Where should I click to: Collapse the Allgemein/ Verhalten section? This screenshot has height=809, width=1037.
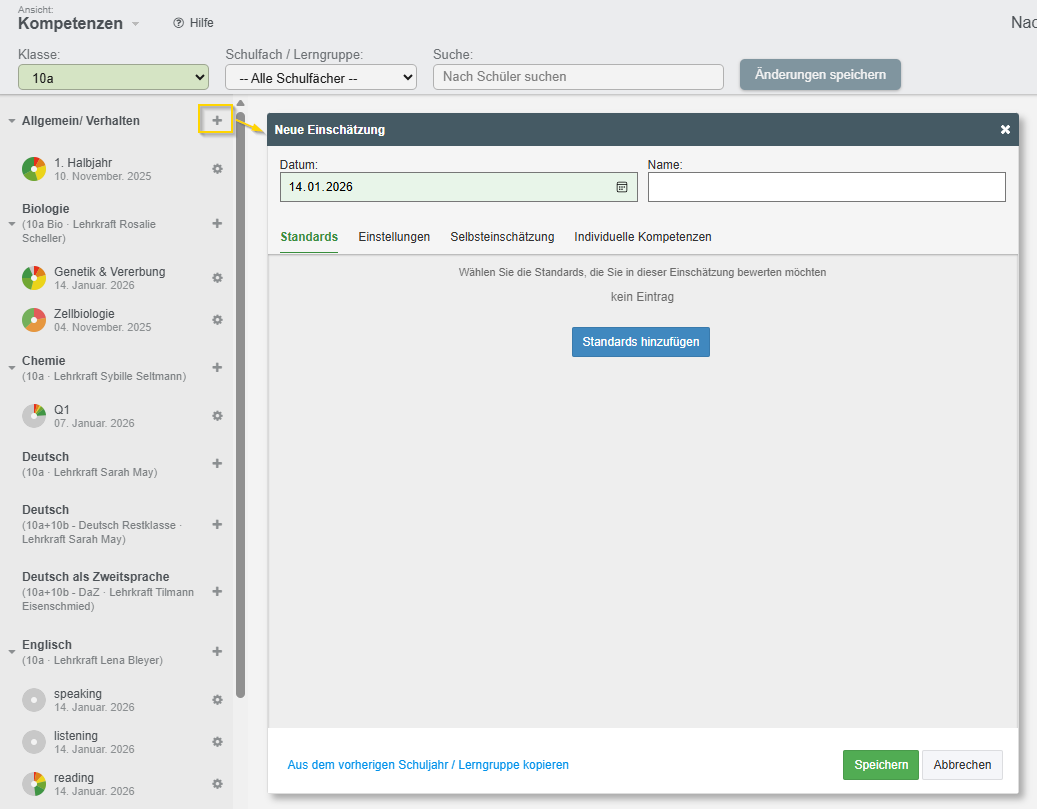(12, 121)
